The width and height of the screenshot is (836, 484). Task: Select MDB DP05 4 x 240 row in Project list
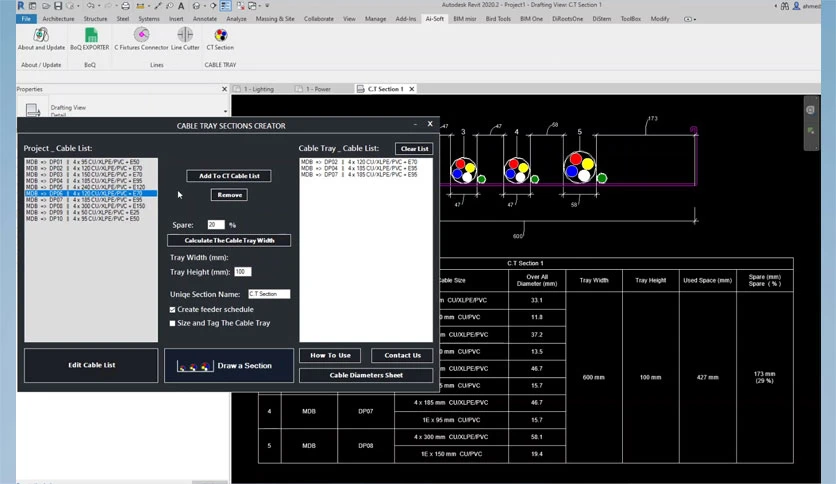click(91, 187)
